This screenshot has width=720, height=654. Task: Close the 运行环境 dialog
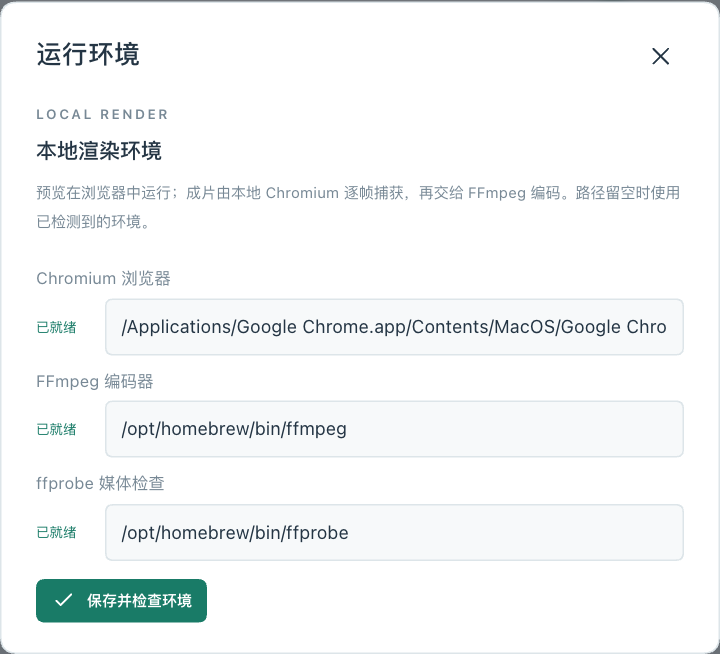(x=660, y=56)
